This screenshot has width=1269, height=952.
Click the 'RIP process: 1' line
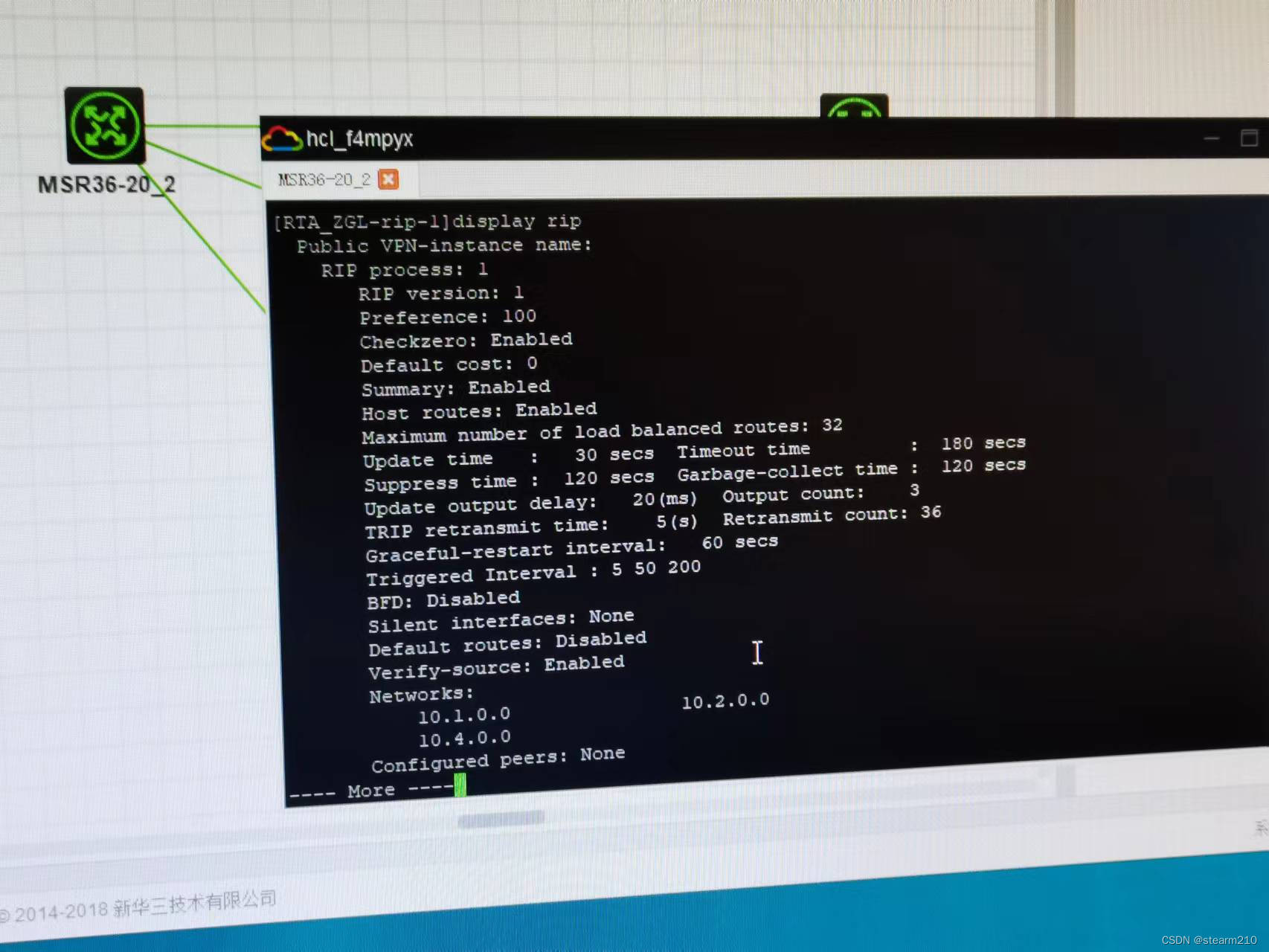(405, 269)
